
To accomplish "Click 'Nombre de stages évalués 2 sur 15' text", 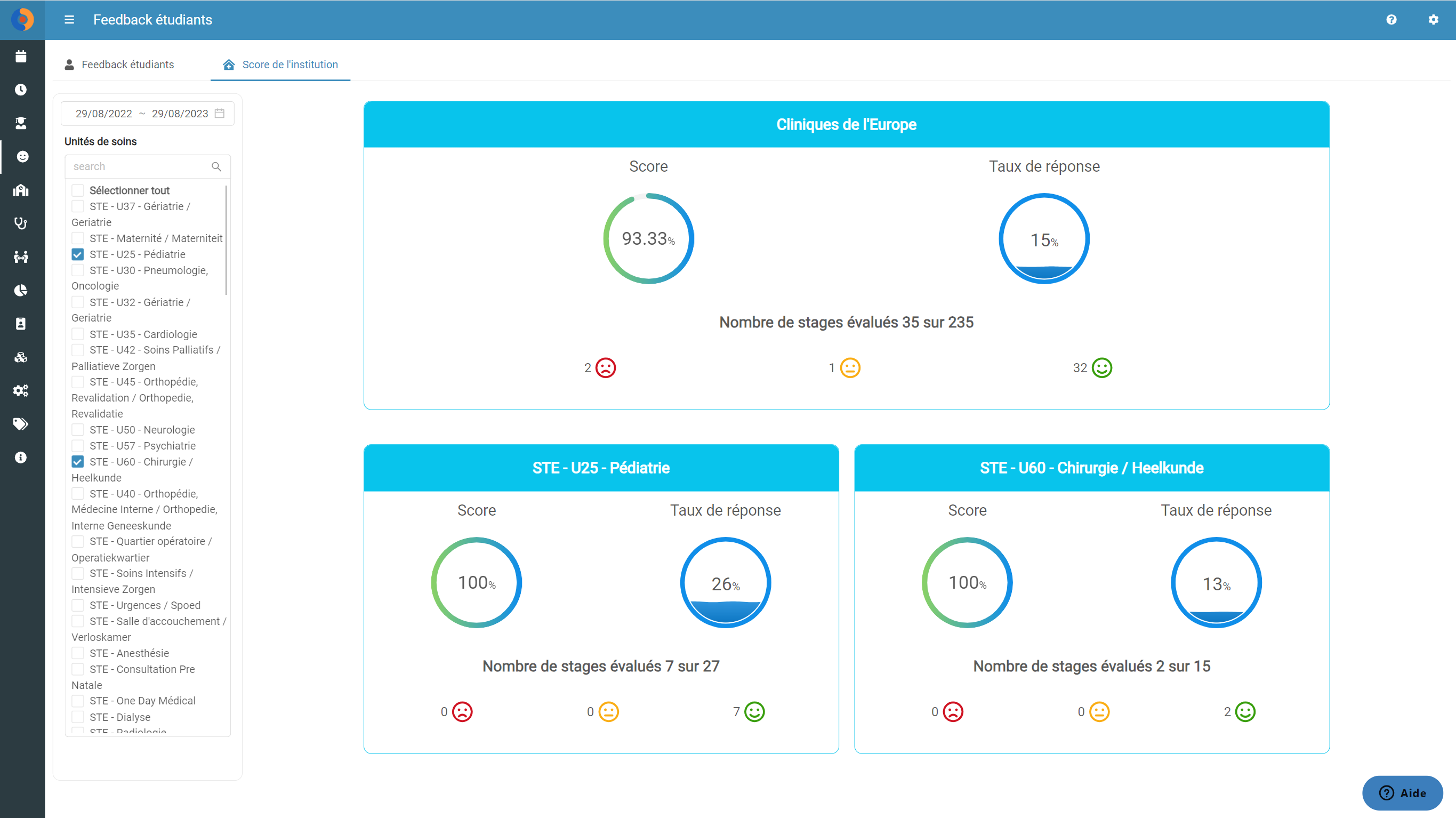I will pos(1091,666).
